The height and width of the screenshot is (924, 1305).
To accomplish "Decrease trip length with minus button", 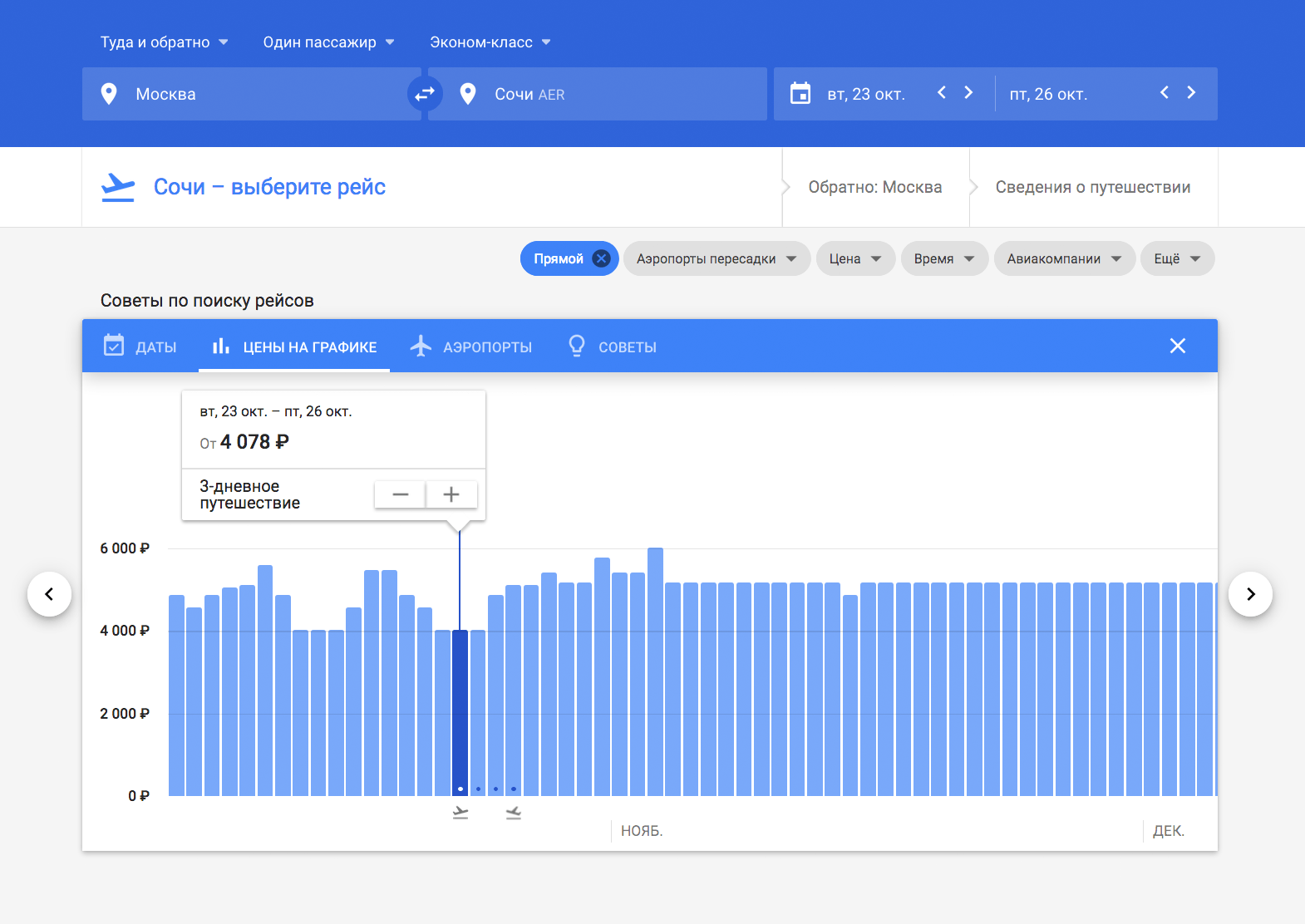I will tap(400, 494).
